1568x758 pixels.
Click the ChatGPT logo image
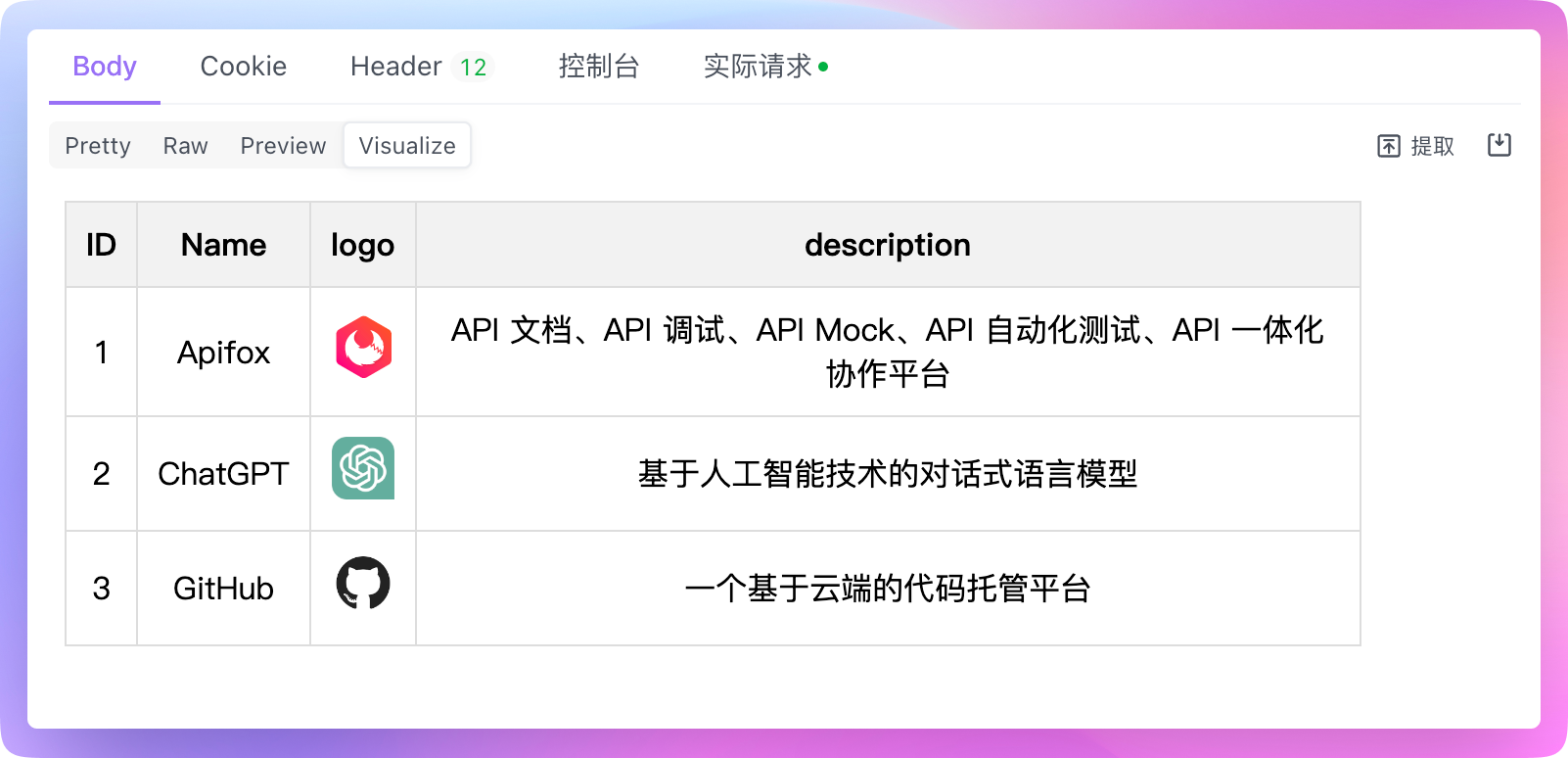(x=363, y=468)
